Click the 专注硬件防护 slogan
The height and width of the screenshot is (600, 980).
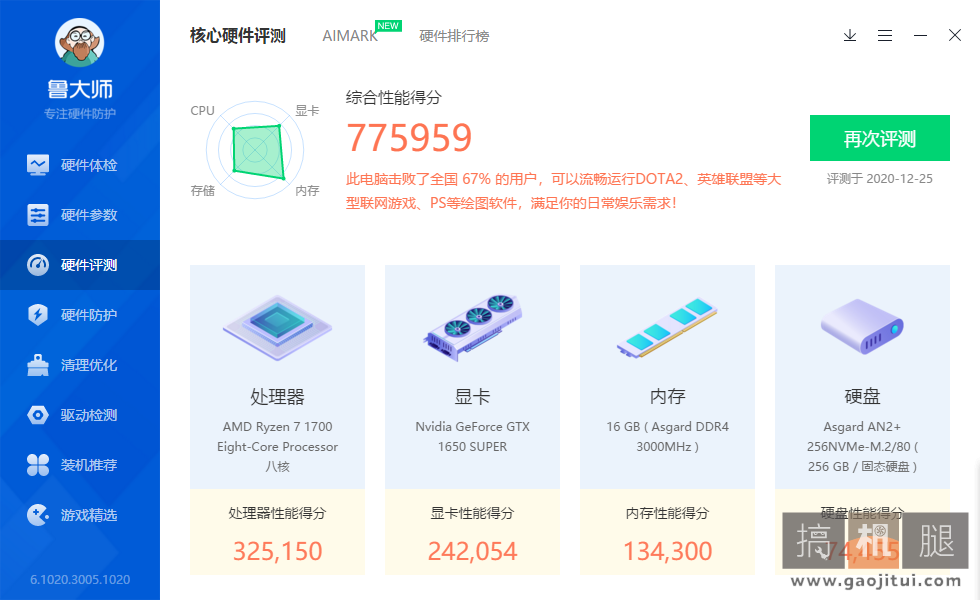coord(80,114)
